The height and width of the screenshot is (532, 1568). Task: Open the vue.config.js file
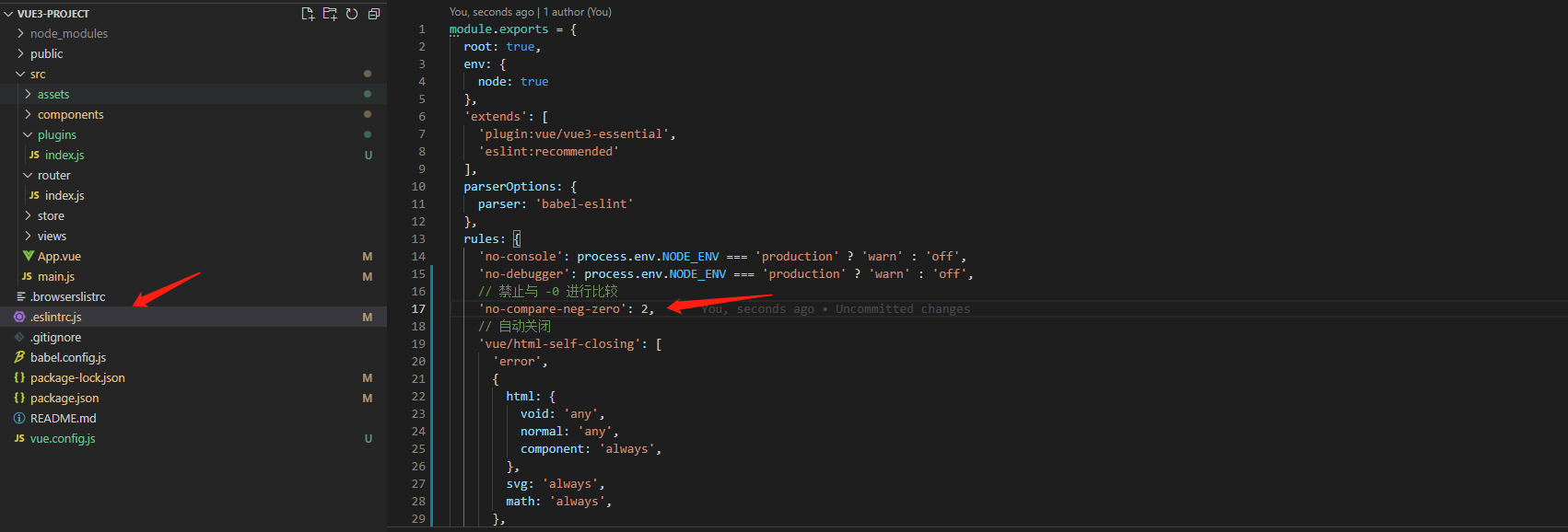coord(193,438)
